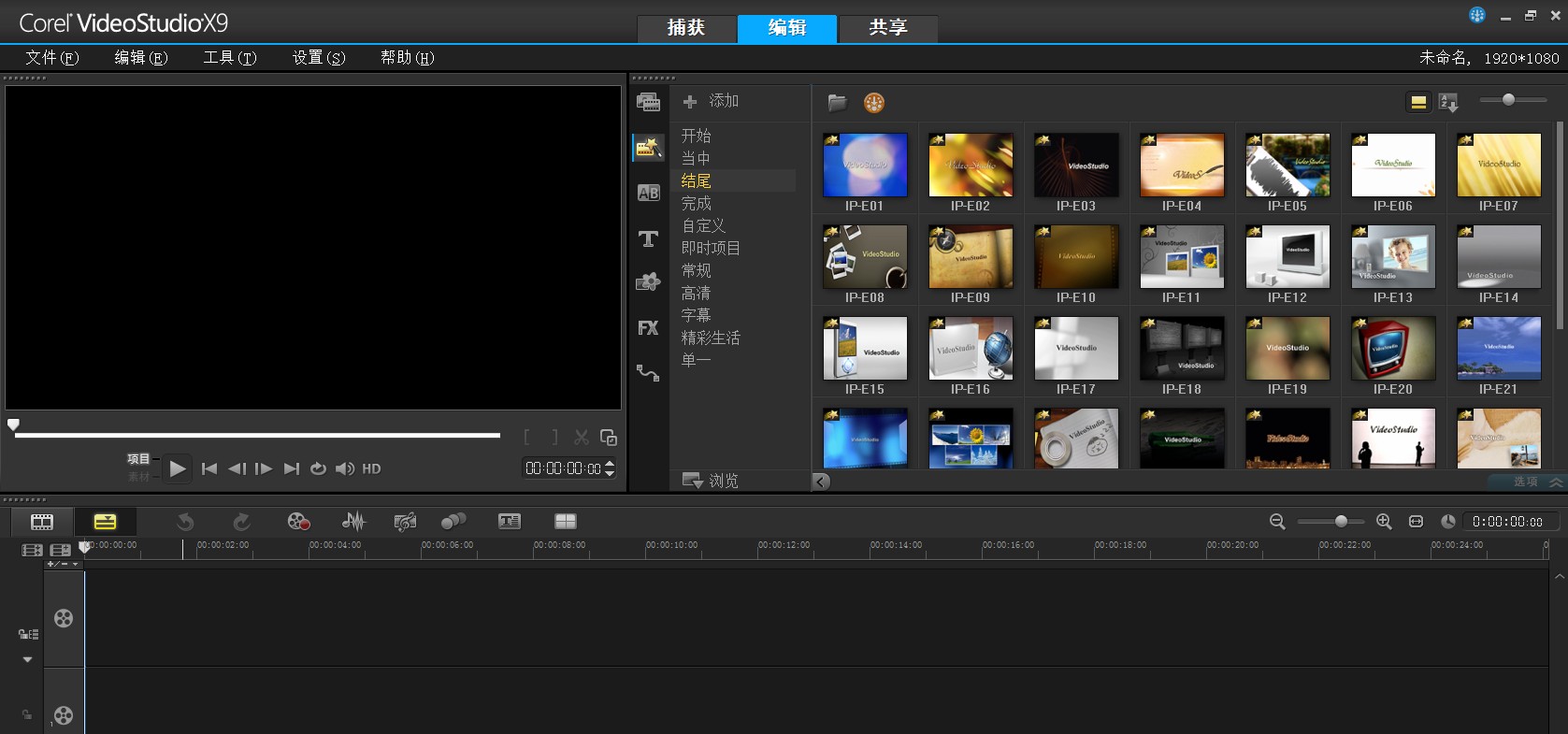Open the 工具(T) menu
The height and width of the screenshot is (734, 1568).
230,58
